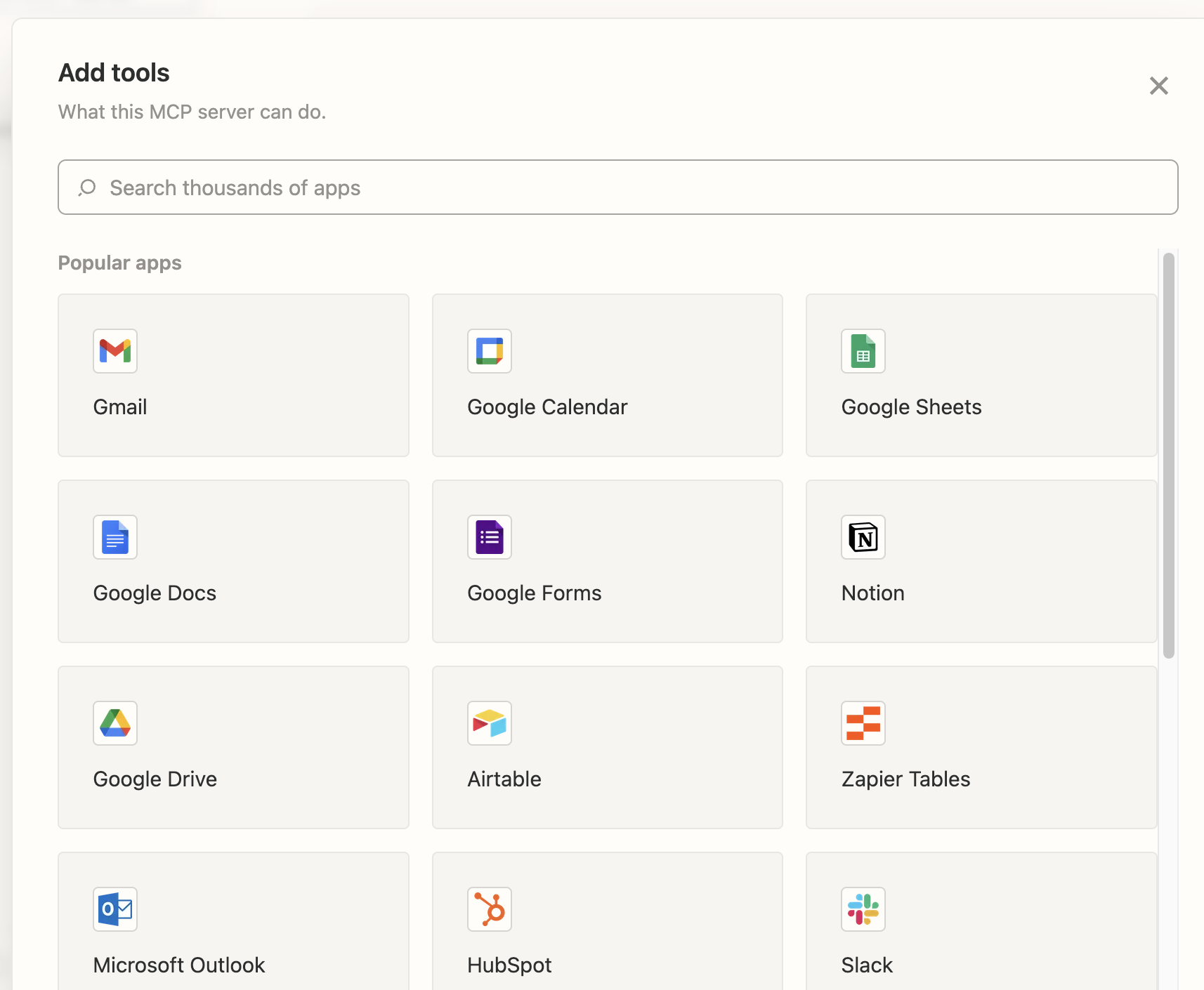Viewport: 1204px width, 990px height.
Task: Select the Gmail text label
Action: pos(120,407)
